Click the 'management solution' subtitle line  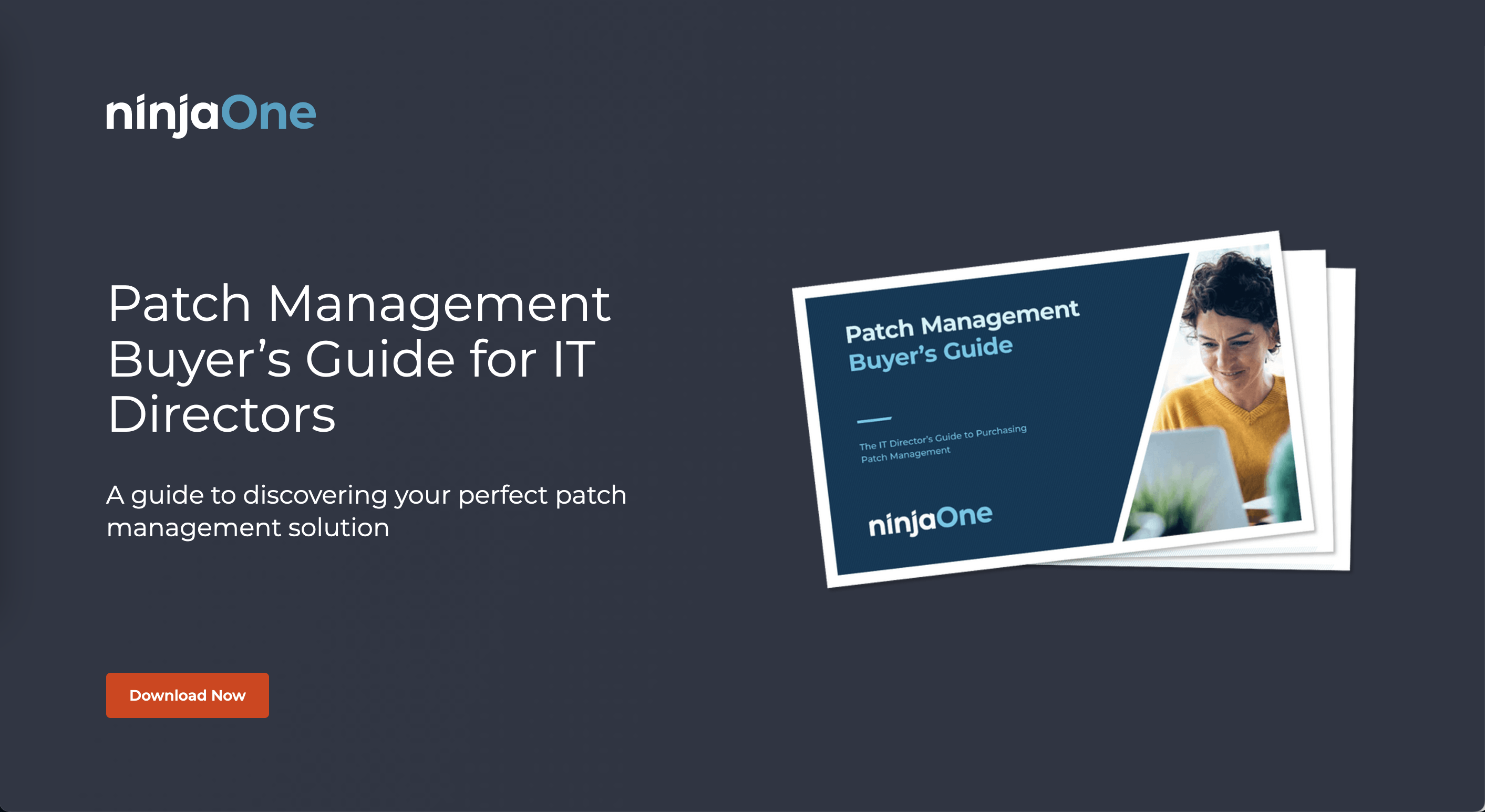pyautogui.click(x=248, y=527)
